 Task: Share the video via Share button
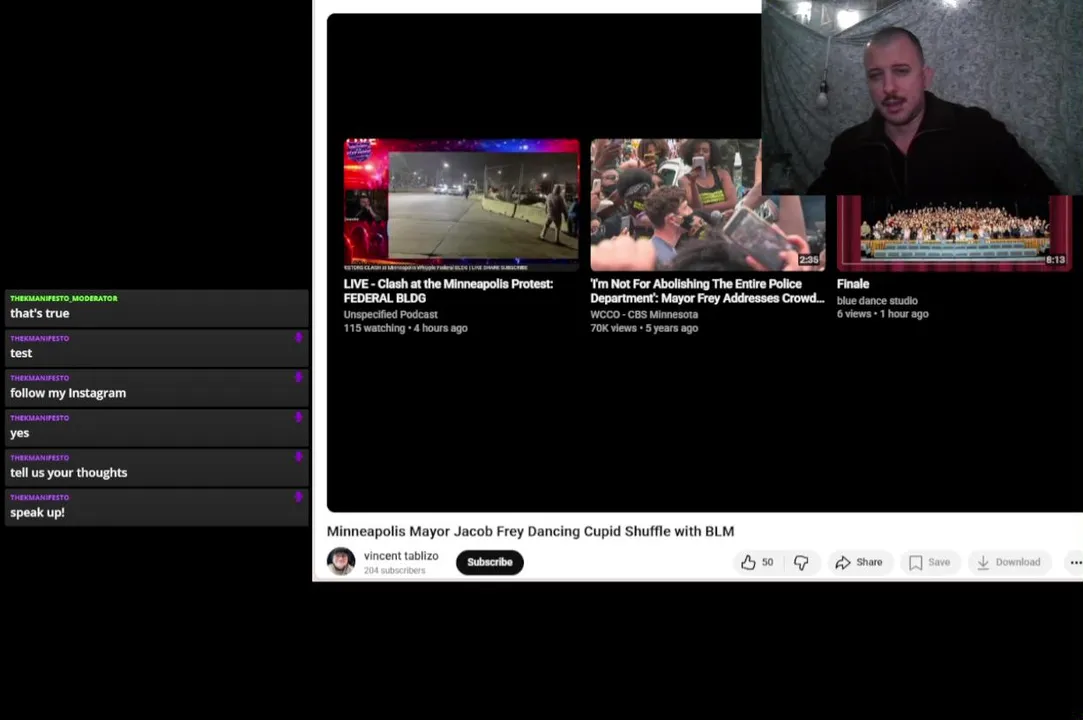click(x=859, y=562)
